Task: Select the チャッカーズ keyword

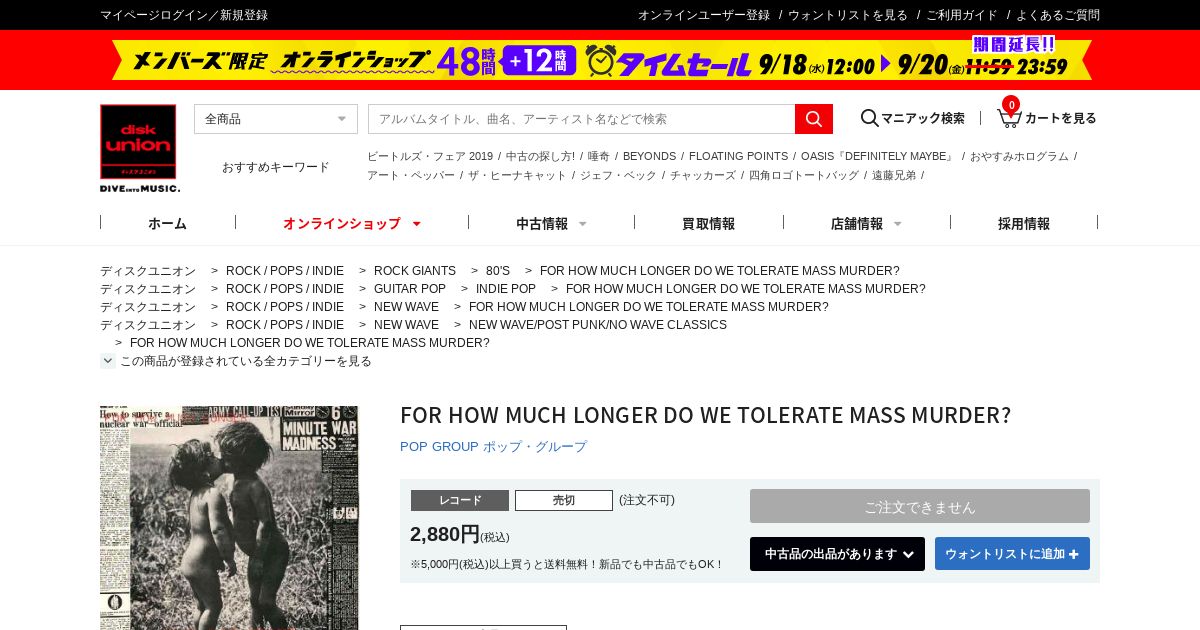Action: pyautogui.click(x=703, y=175)
